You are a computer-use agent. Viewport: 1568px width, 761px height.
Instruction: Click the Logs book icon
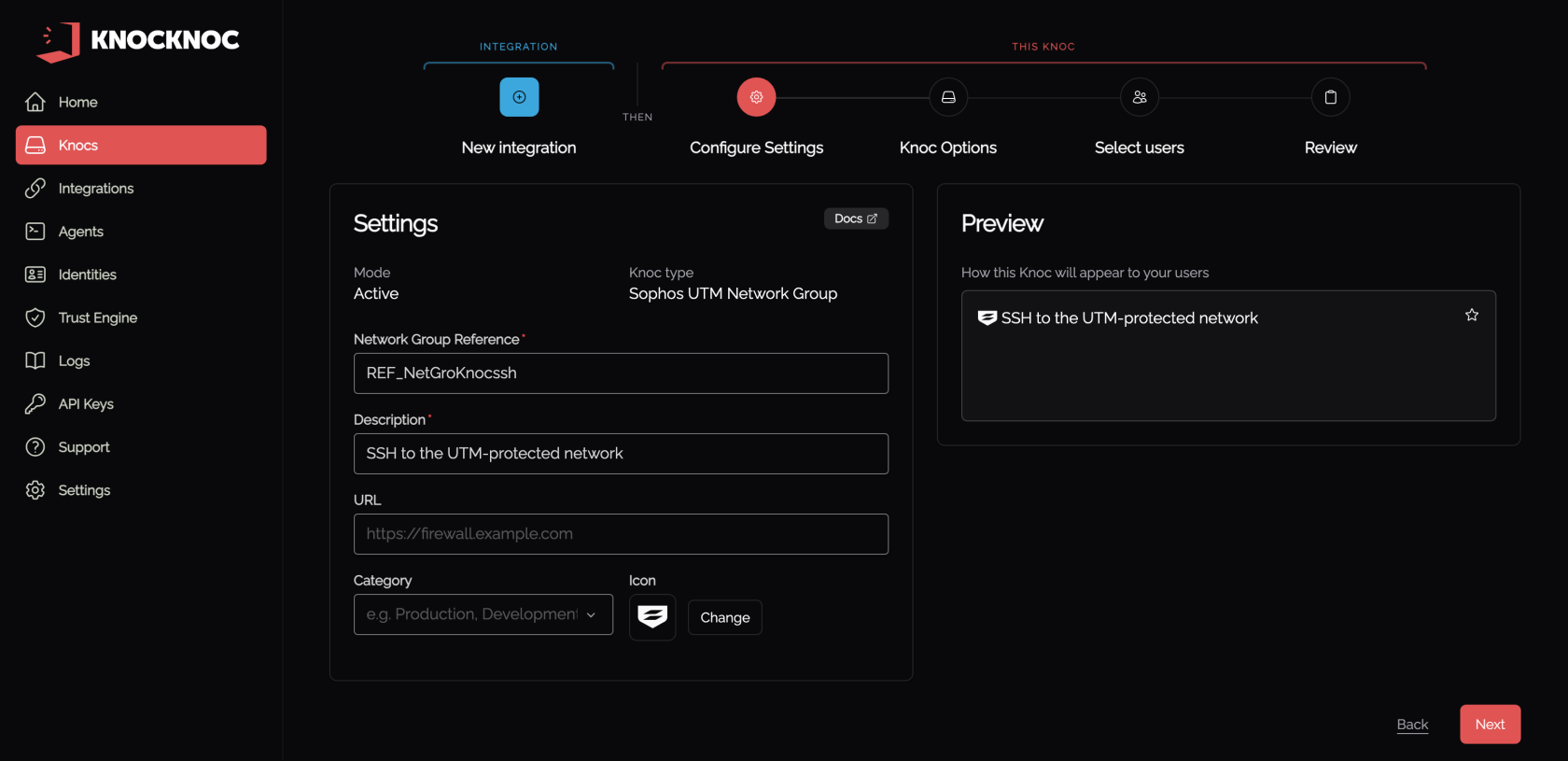[x=35, y=360]
